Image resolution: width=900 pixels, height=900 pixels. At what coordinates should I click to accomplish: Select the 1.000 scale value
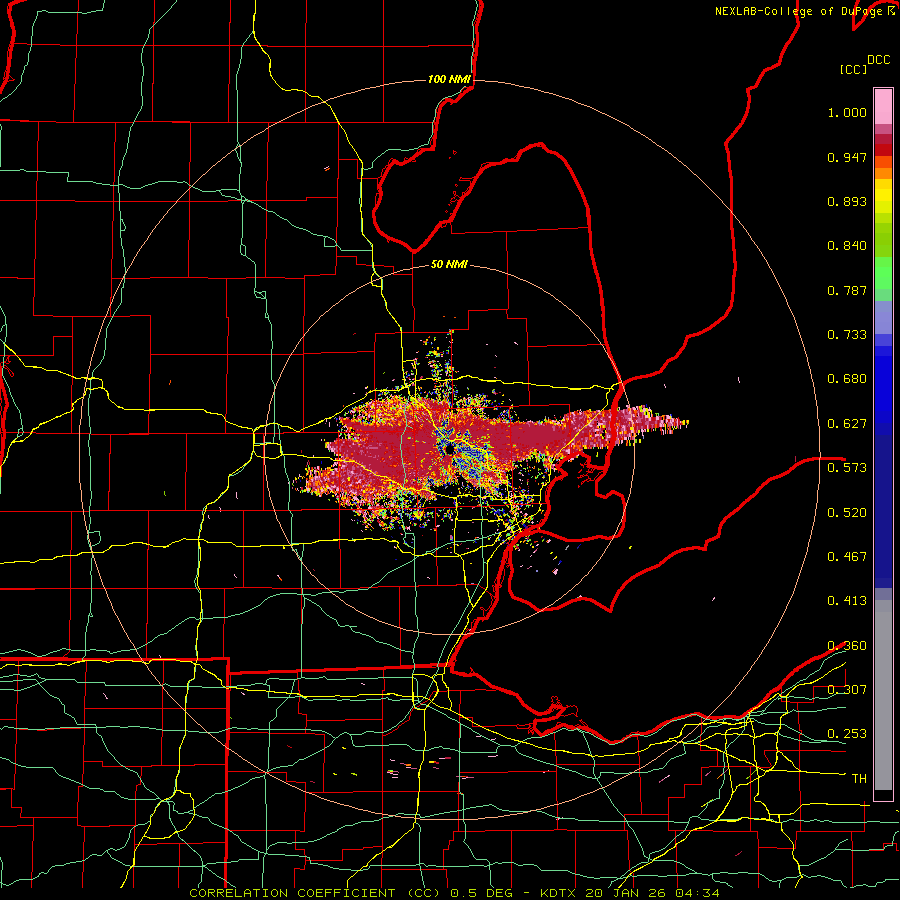(847, 112)
